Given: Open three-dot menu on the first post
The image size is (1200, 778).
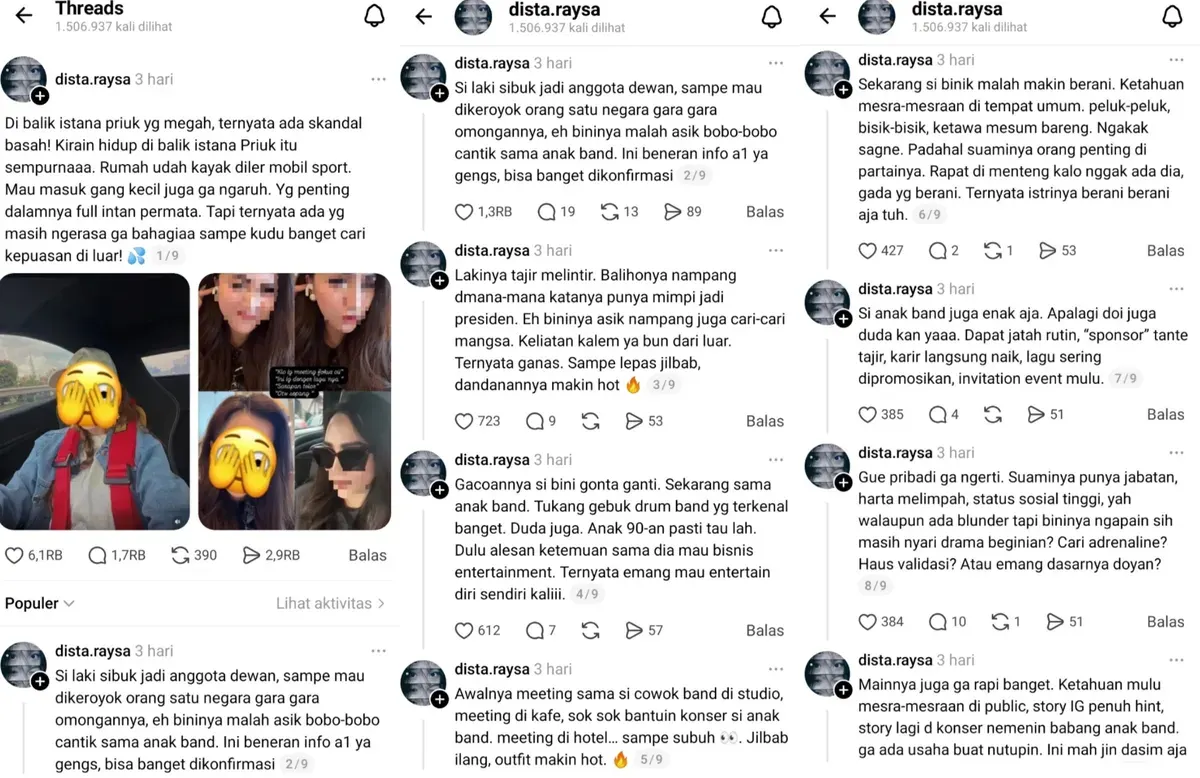Looking at the screenshot, I should 379,79.
